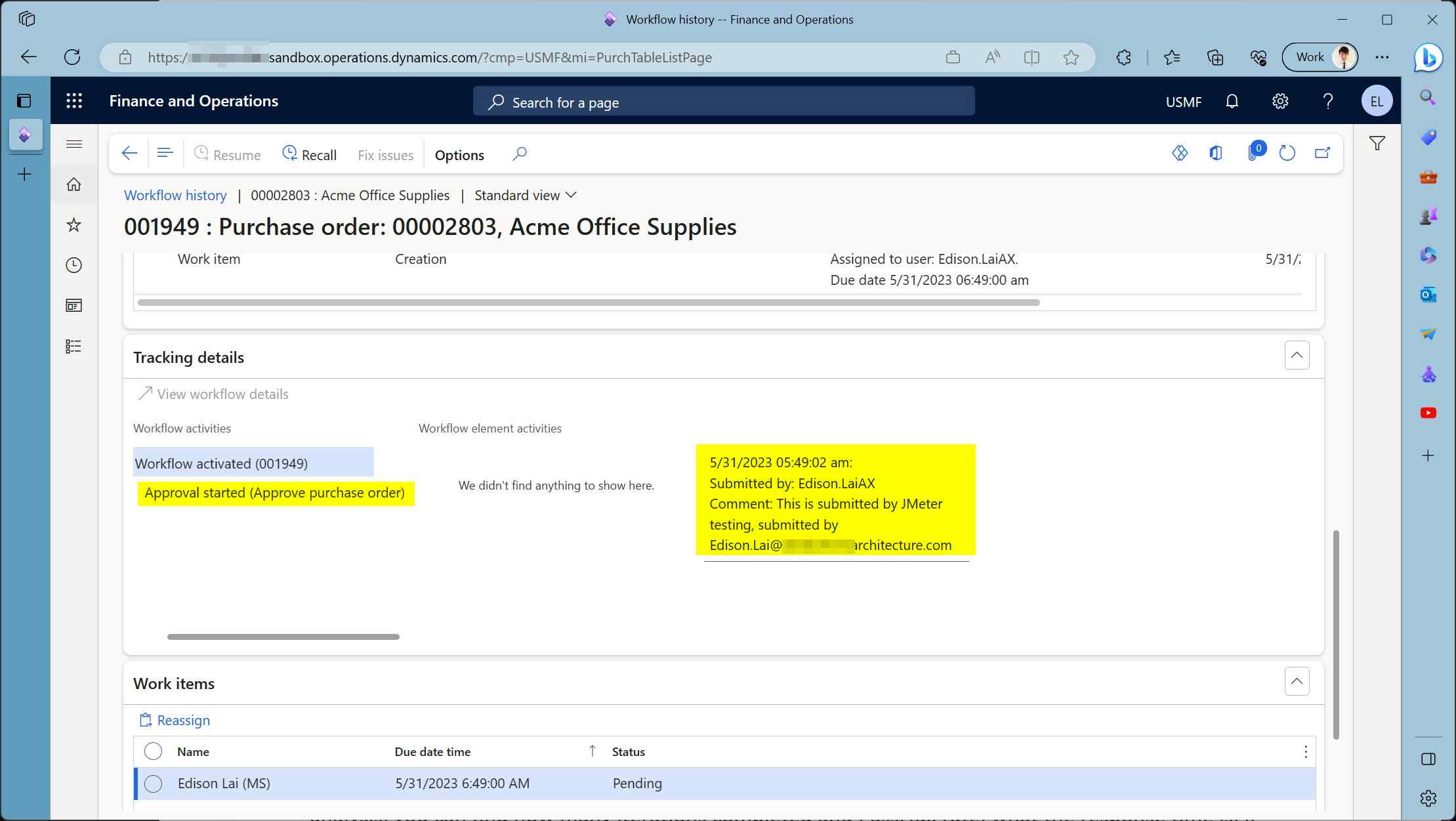Go to the Home dashboard icon
This screenshot has width=1456, height=821.
point(74,184)
